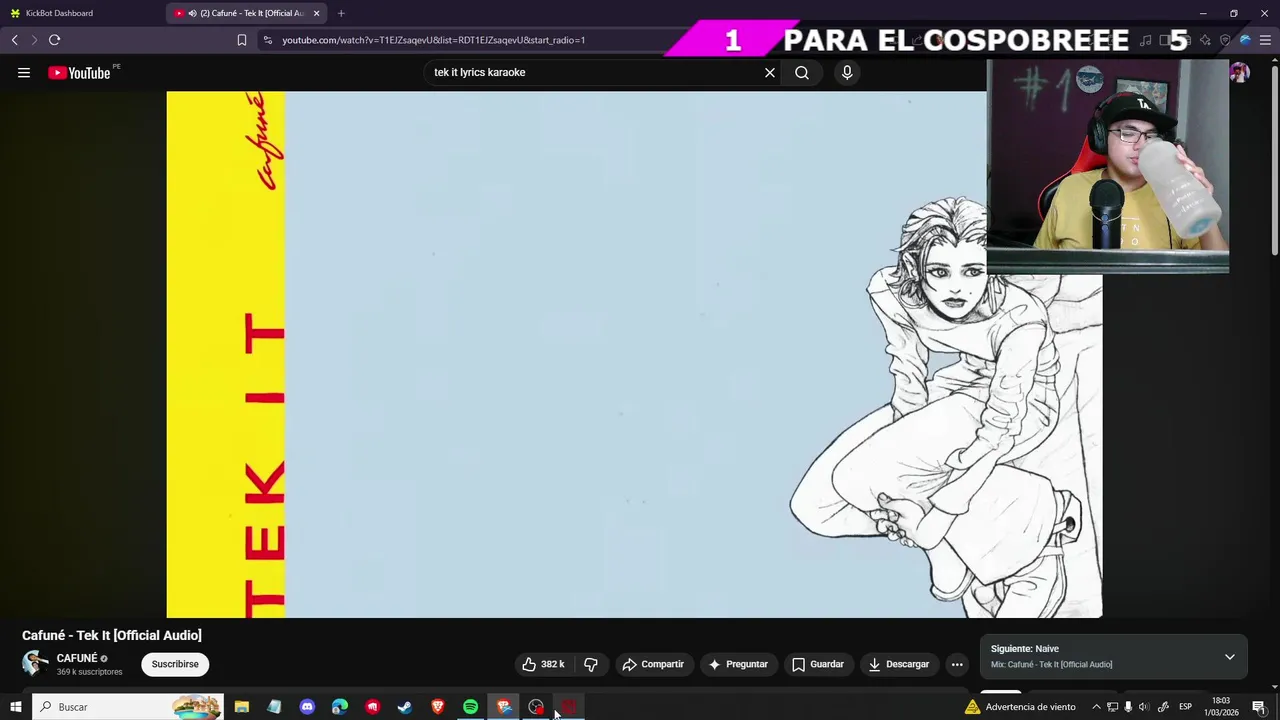Viewport: 1280px width, 720px height.
Task: Save video with the Guardar button
Action: pyautogui.click(x=818, y=664)
